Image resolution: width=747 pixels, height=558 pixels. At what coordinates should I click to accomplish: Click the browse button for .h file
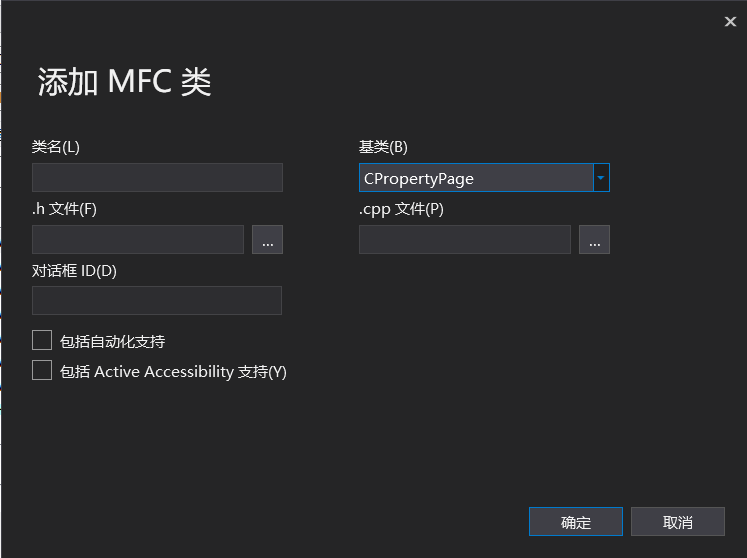pyautogui.click(x=267, y=240)
